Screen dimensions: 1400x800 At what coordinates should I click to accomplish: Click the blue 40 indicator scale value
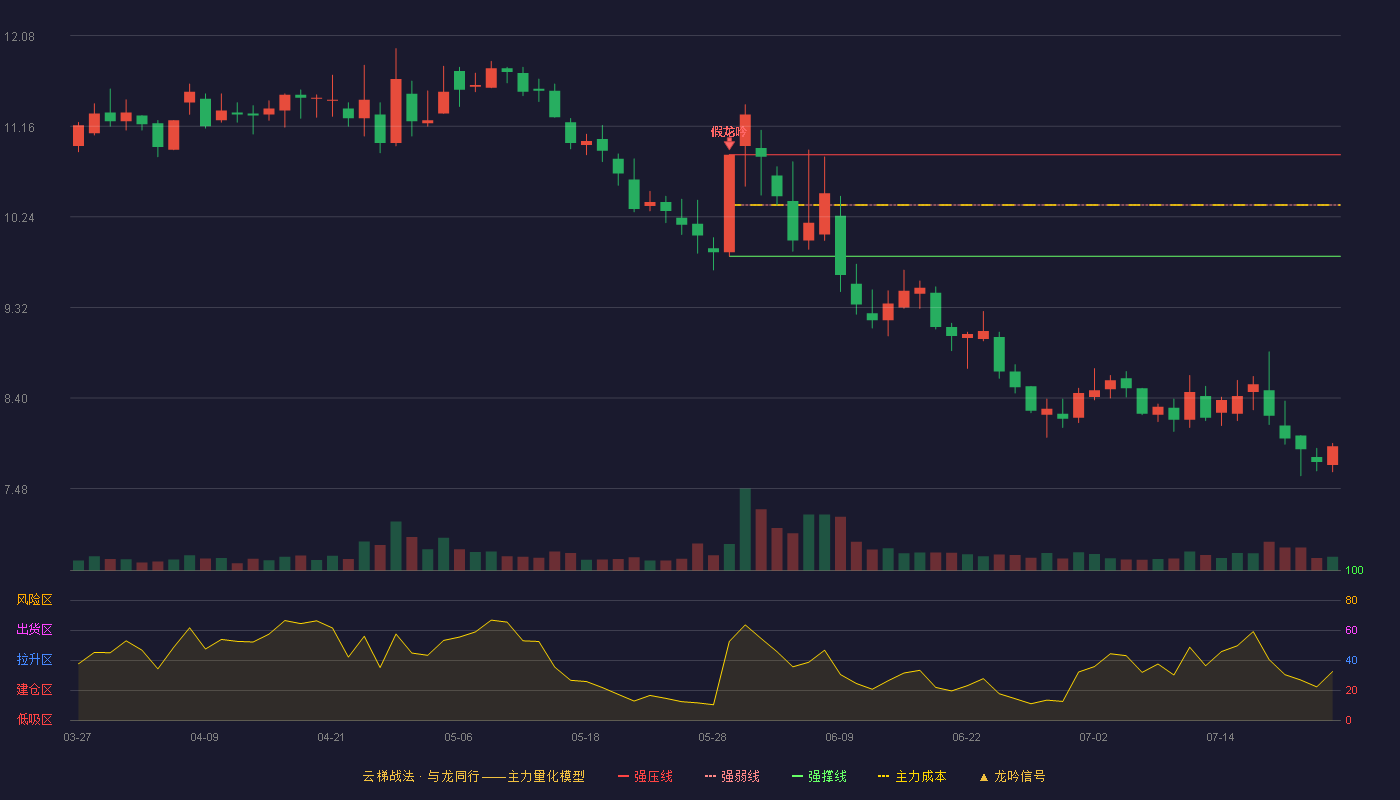click(1351, 660)
